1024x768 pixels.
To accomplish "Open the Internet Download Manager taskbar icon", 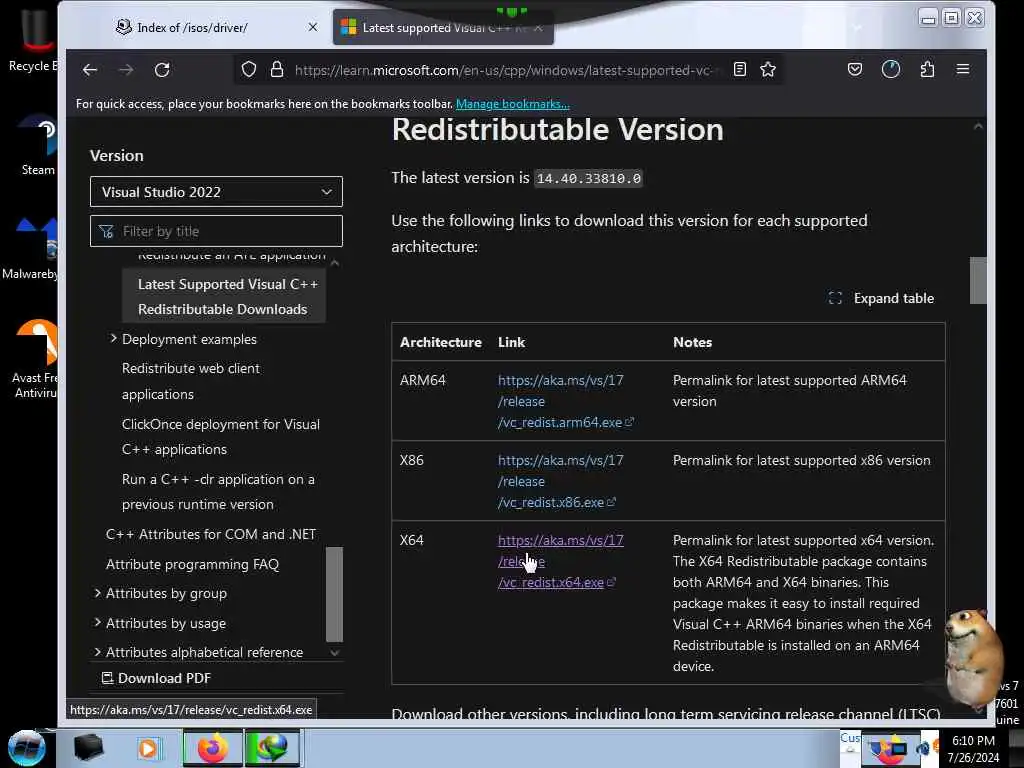I will pos(272,748).
